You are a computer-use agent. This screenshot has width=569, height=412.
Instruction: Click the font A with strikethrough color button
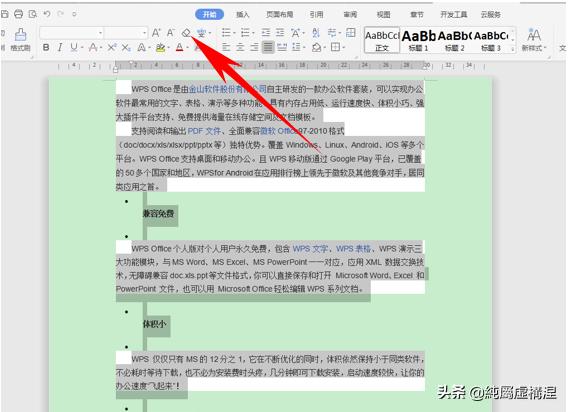pyautogui.click(x=93, y=47)
